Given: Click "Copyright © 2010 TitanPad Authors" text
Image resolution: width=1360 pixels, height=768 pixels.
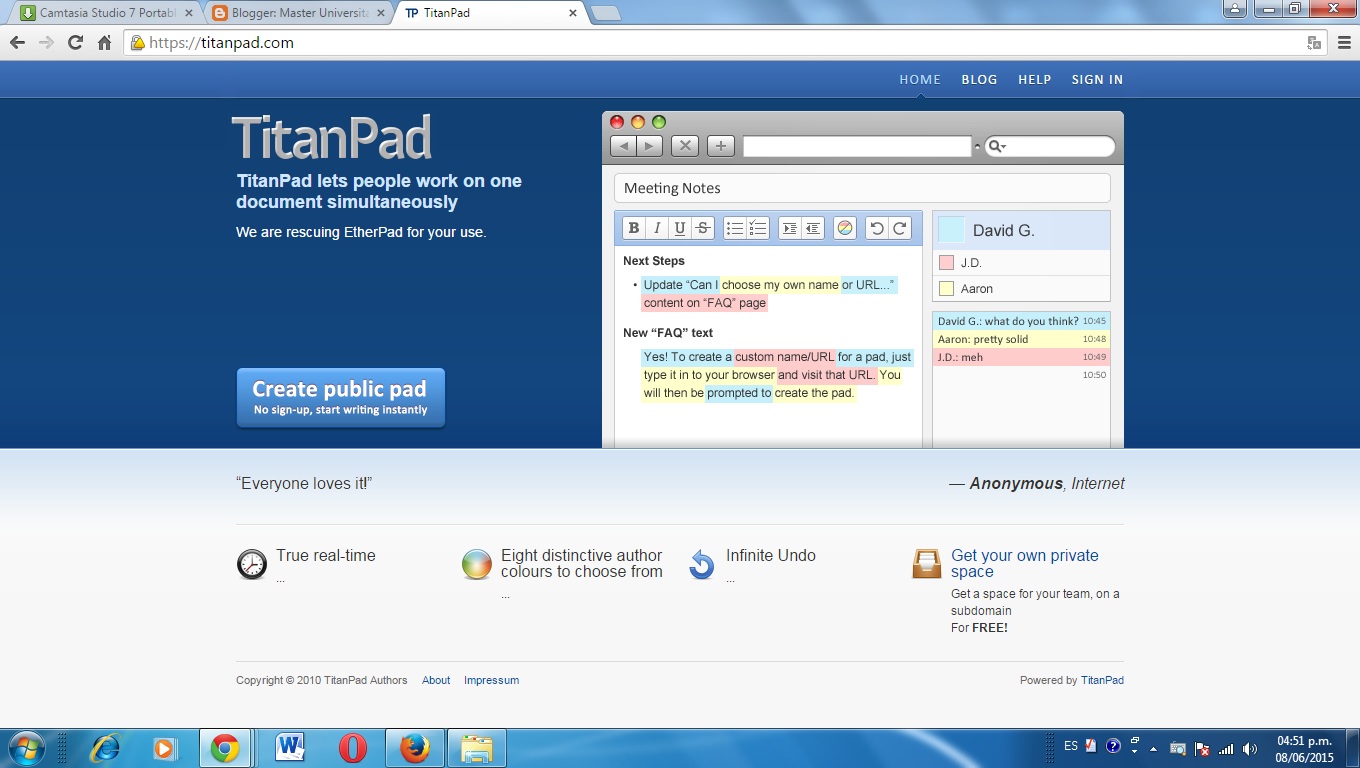Looking at the screenshot, I should (322, 680).
